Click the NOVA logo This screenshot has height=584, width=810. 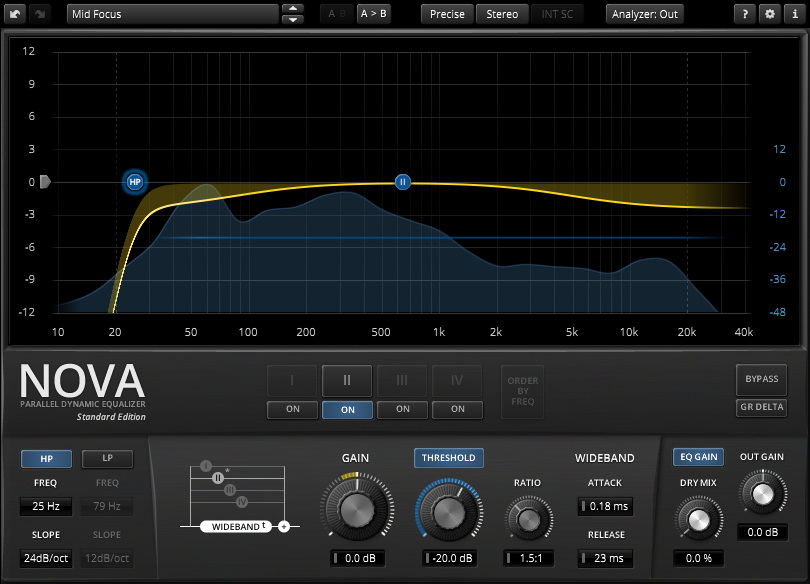pyautogui.click(x=82, y=381)
